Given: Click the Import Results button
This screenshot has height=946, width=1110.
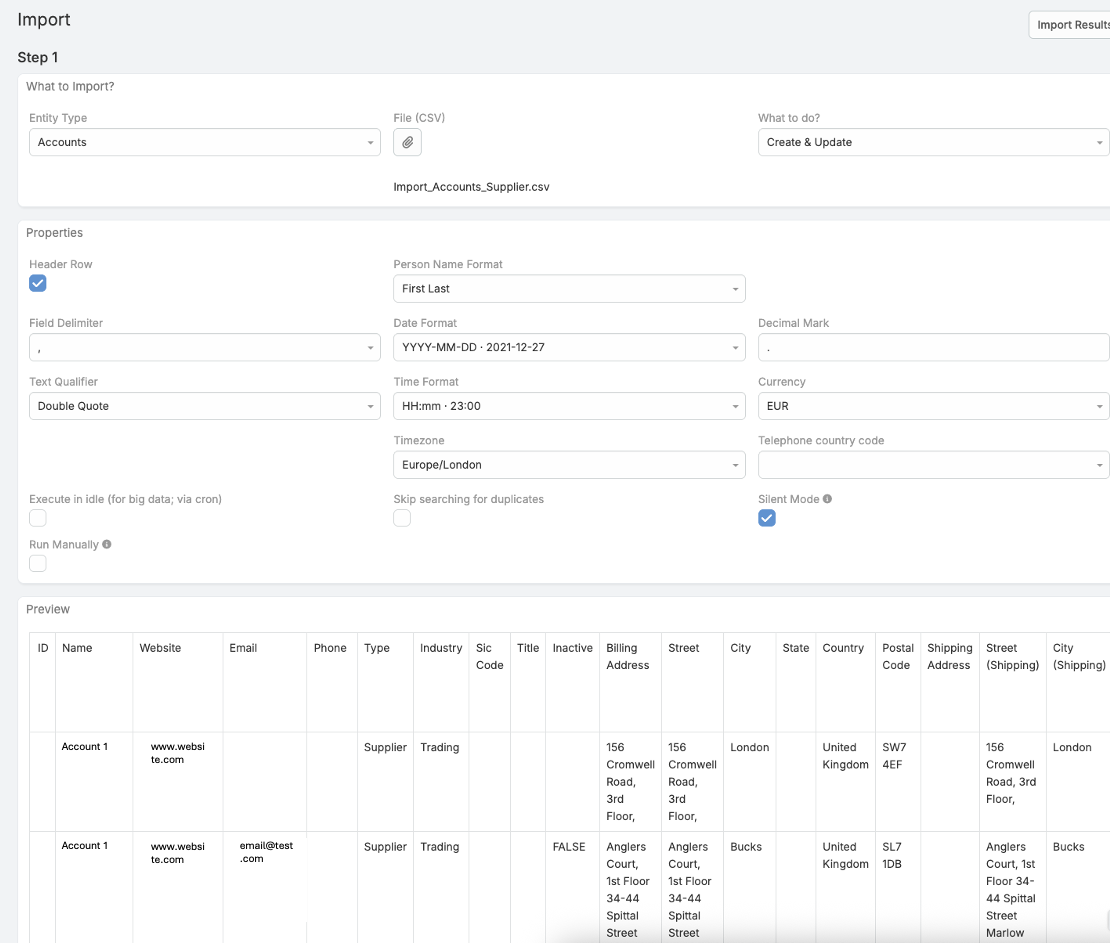Looking at the screenshot, I should (x=1071, y=25).
